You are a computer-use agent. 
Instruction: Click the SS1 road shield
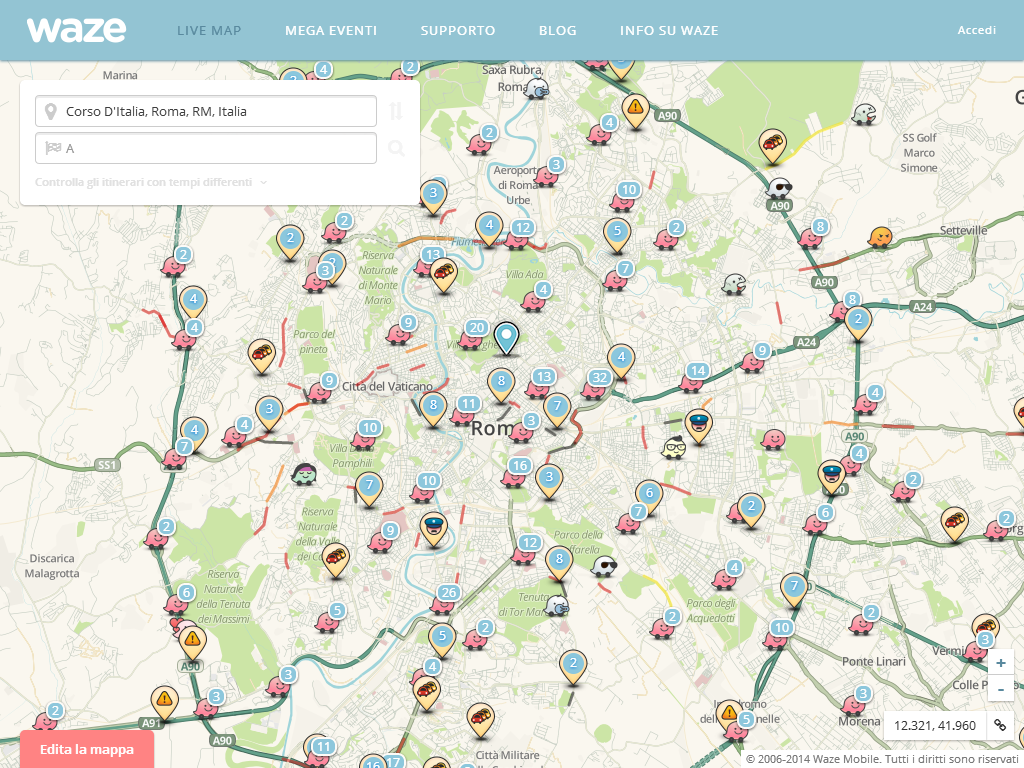(107, 465)
